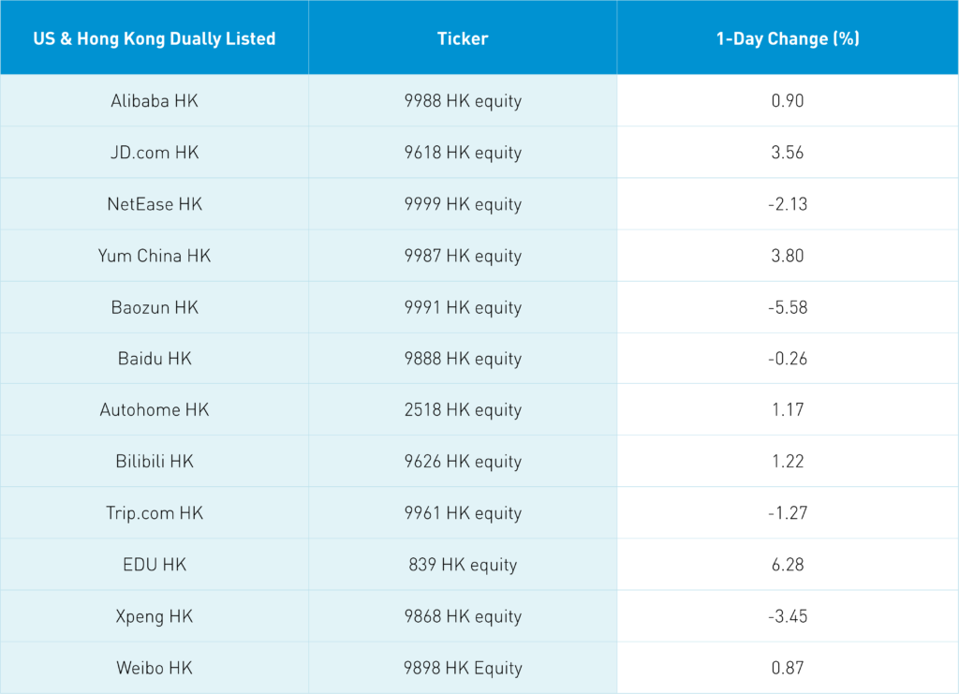
Task: Click JD.com change value 3.56
Action: (787, 153)
